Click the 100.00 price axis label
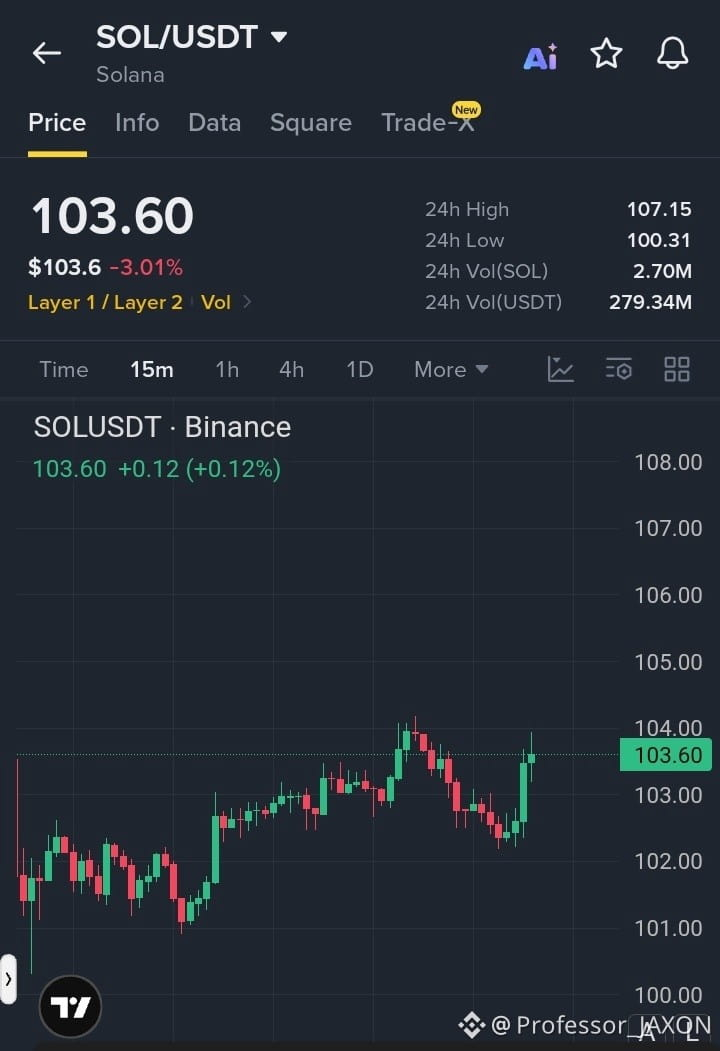The image size is (720, 1051). [668, 995]
